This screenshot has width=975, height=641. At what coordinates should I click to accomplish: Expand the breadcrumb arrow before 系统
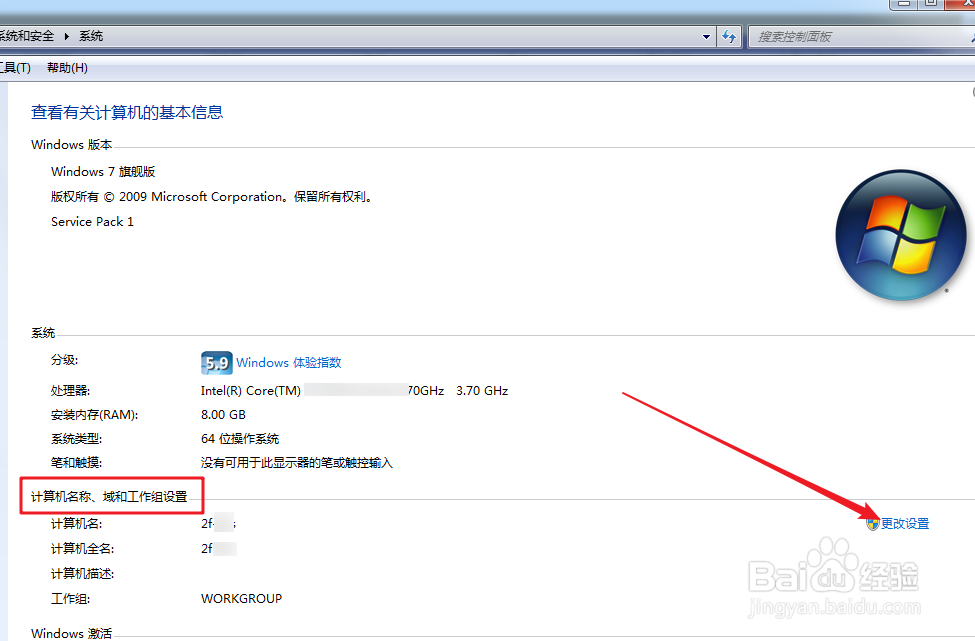[x=66, y=36]
